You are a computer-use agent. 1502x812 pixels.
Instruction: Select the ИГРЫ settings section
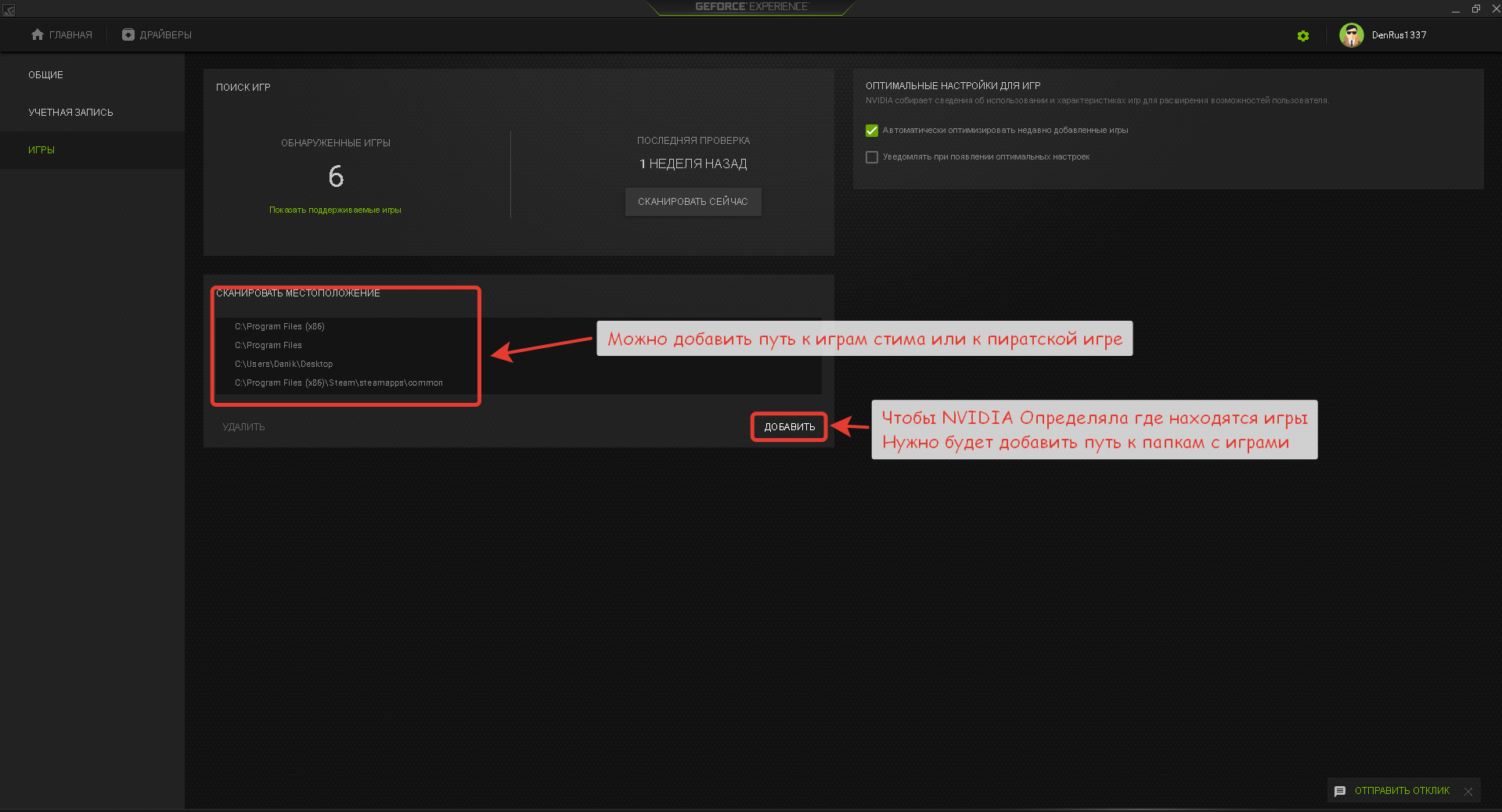(92, 150)
